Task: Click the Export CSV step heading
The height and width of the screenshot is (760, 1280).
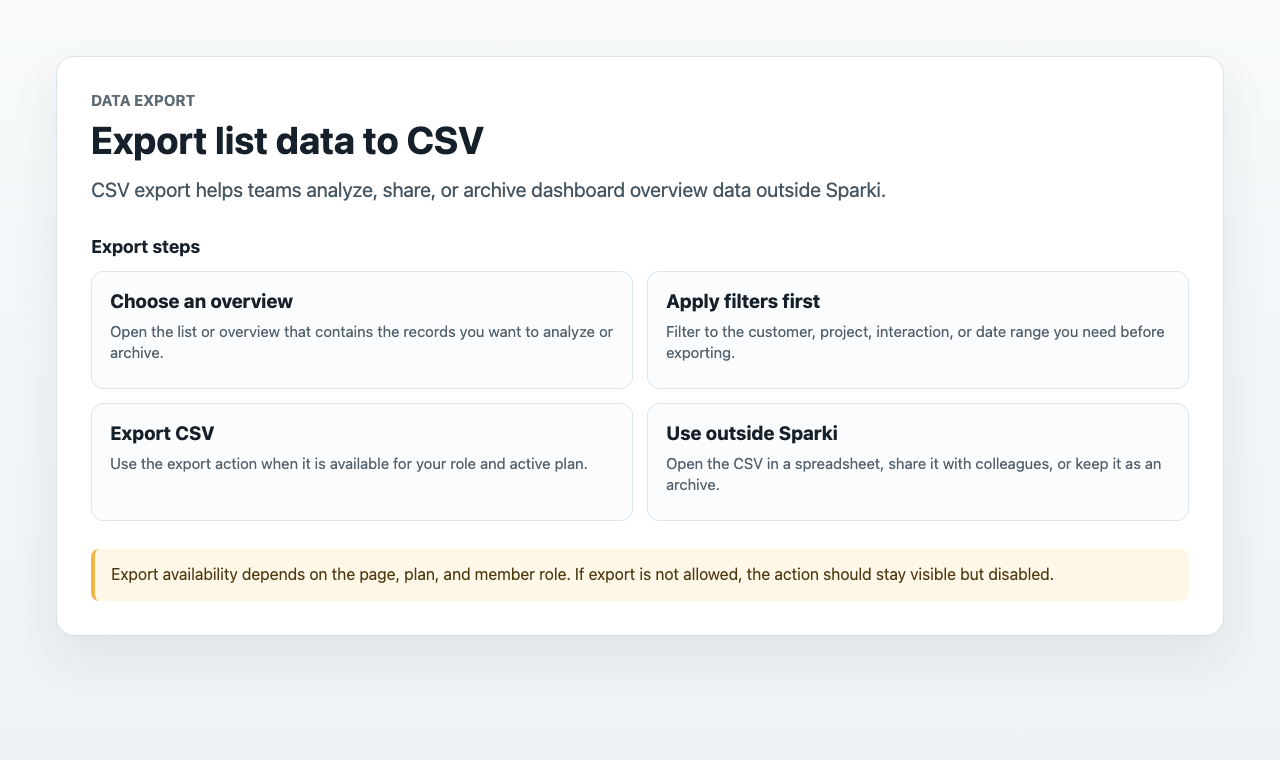Action: coord(162,433)
